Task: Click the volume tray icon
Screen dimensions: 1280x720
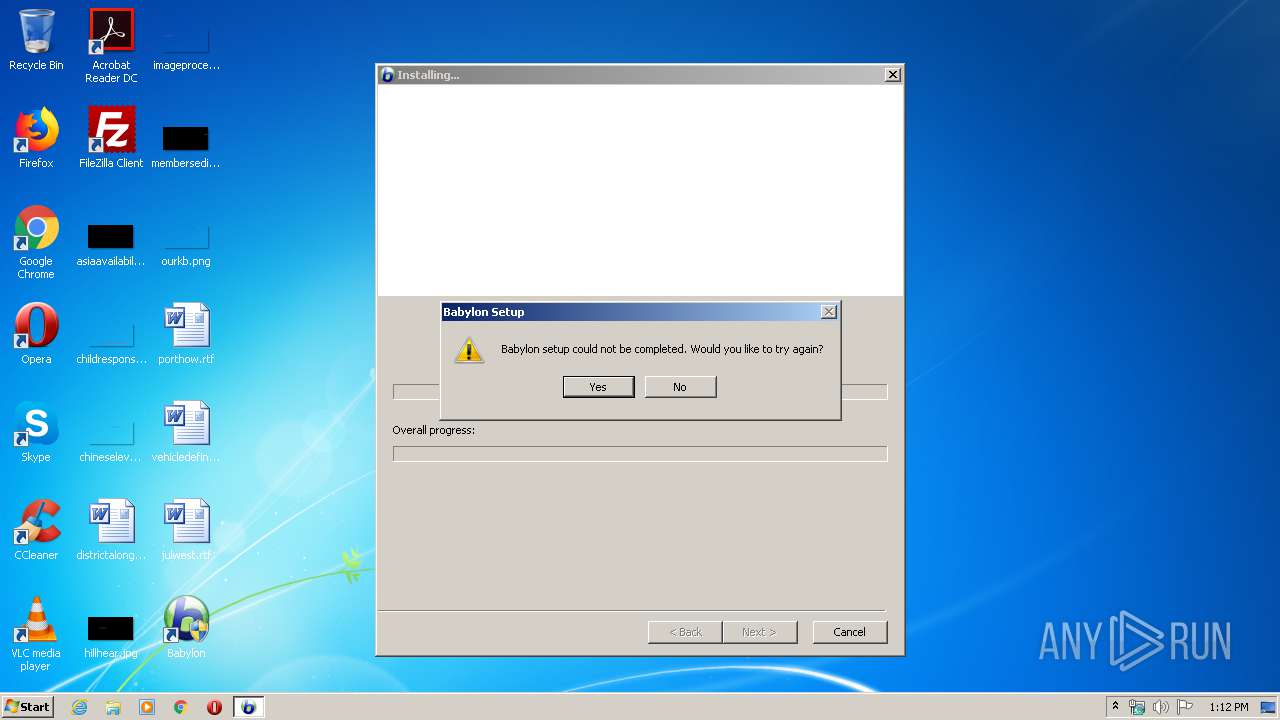Action: (x=1161, y=707)
